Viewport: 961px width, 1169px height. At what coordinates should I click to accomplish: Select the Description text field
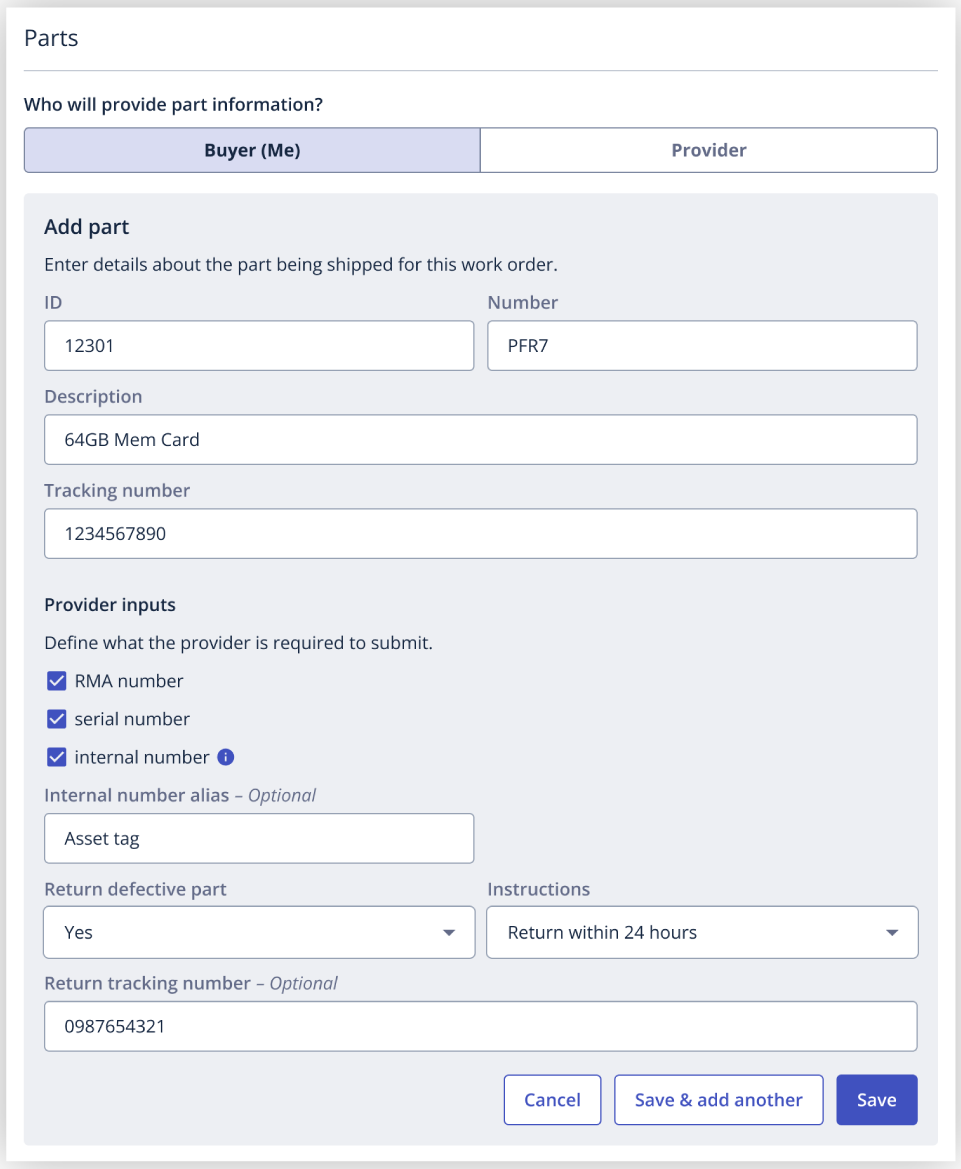[x=481, y=440]
